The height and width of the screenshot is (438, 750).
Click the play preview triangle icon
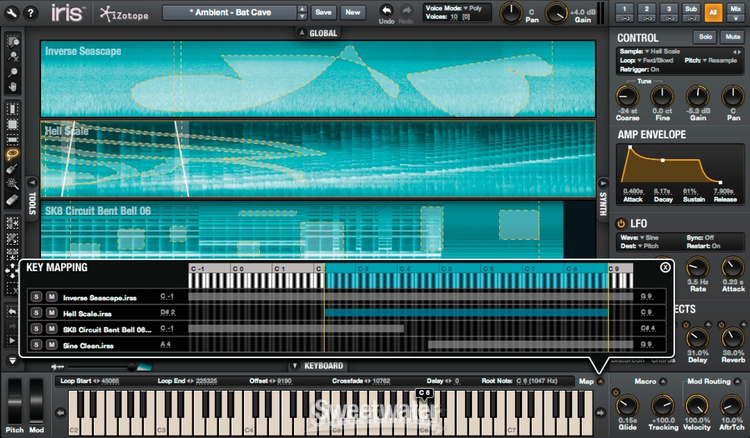click(x=12, y=341)
